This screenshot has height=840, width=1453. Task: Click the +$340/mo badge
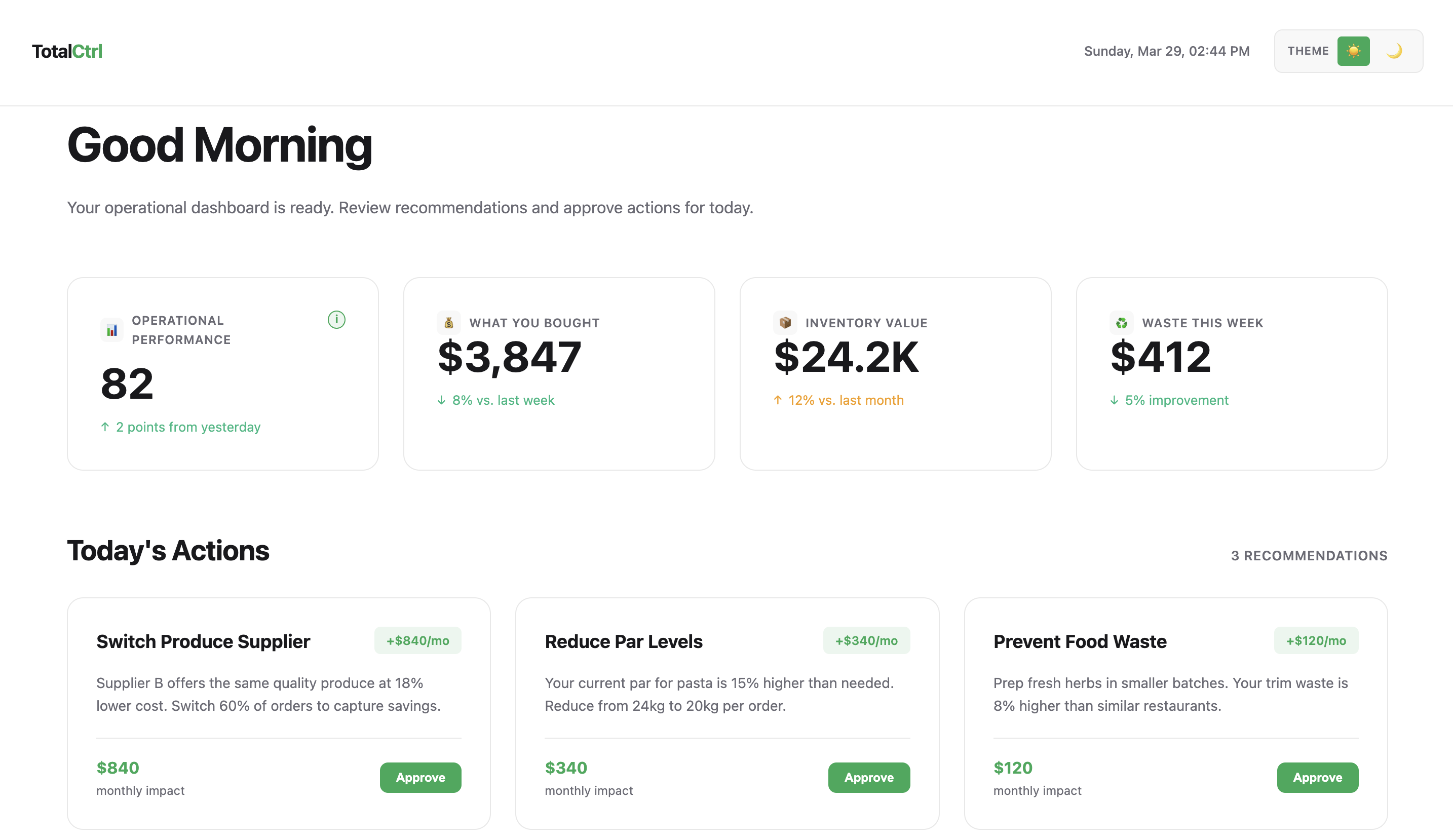tap(866, 640)
